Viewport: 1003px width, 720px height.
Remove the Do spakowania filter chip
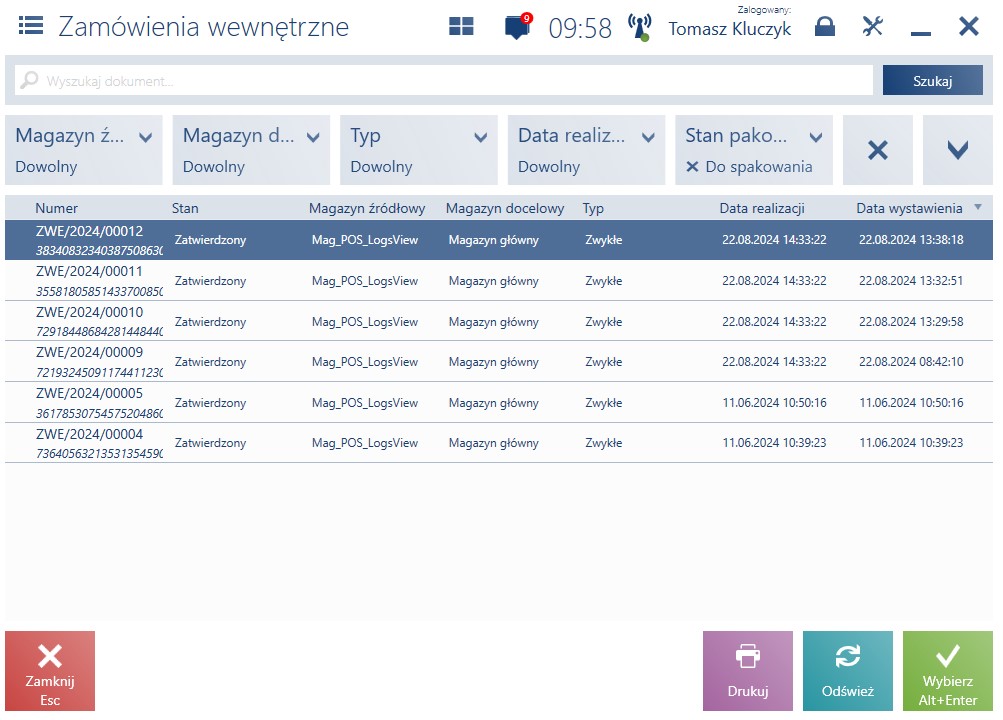click(x=692, y=167)
